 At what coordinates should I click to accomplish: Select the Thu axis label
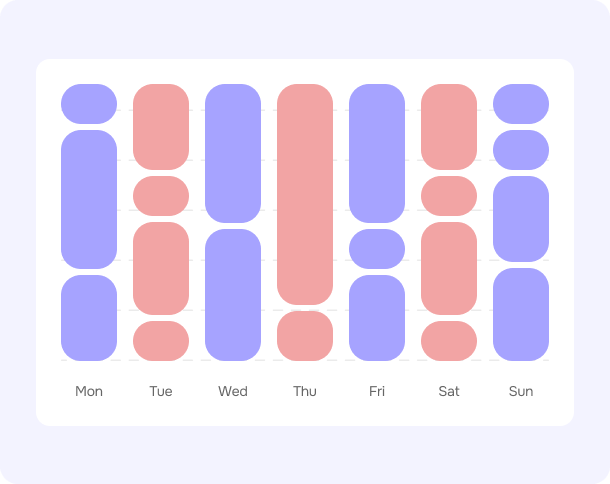[305, 391]
